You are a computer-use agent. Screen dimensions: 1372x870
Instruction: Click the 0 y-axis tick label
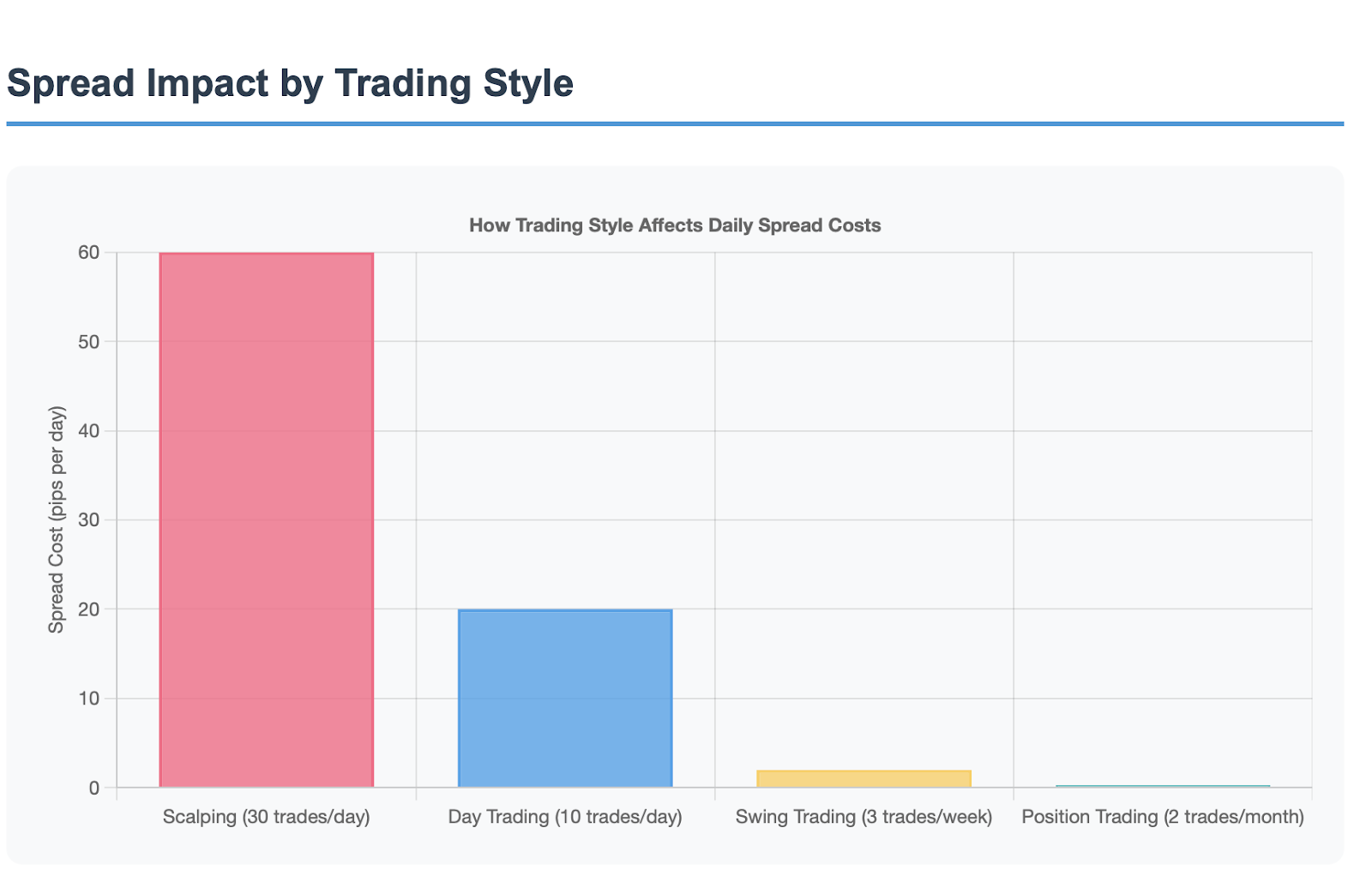(x=94, y=788)
